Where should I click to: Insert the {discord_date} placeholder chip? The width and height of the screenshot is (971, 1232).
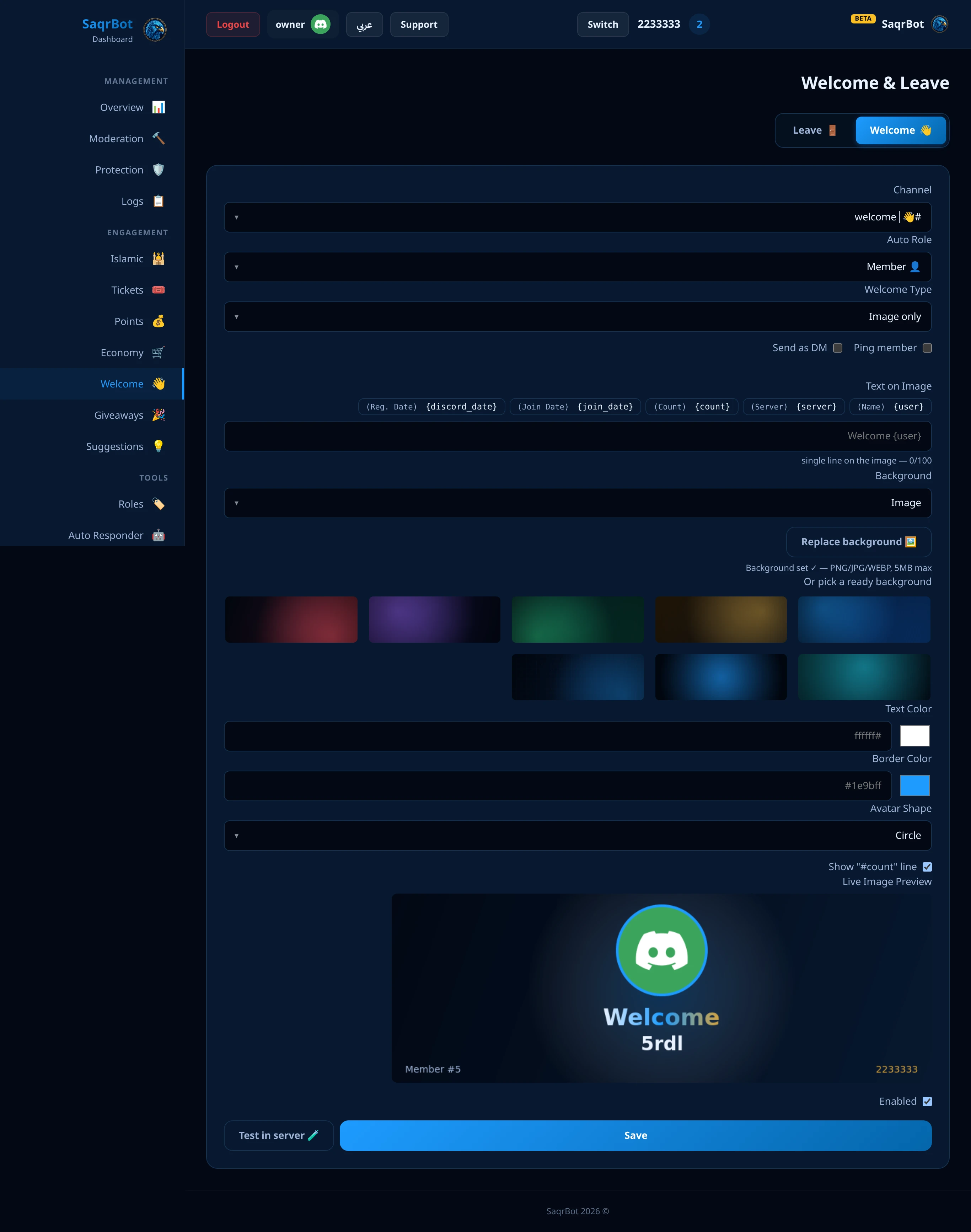pos(431,407)
